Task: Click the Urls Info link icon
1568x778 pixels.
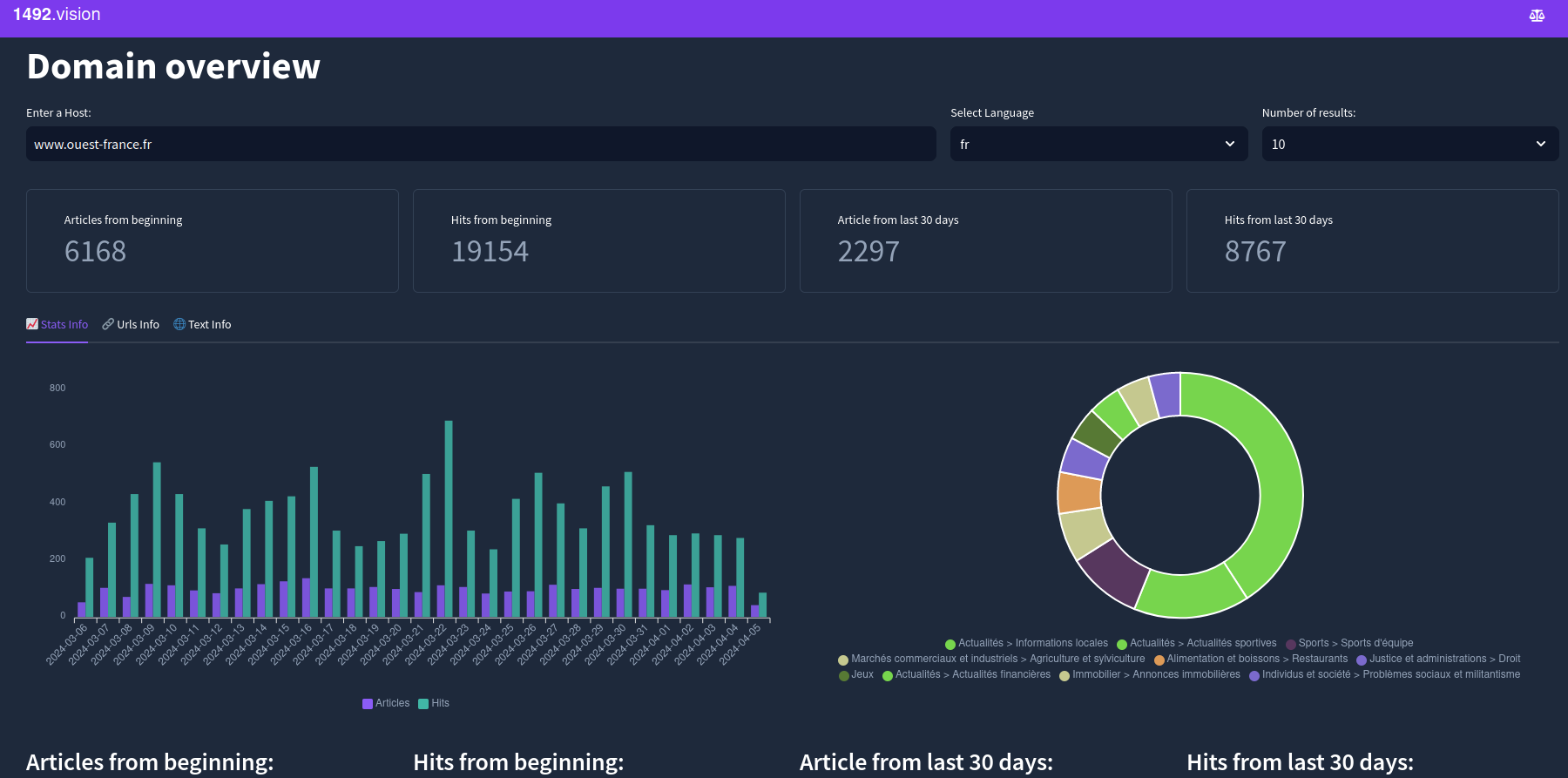Action: [x=108, y=324]
